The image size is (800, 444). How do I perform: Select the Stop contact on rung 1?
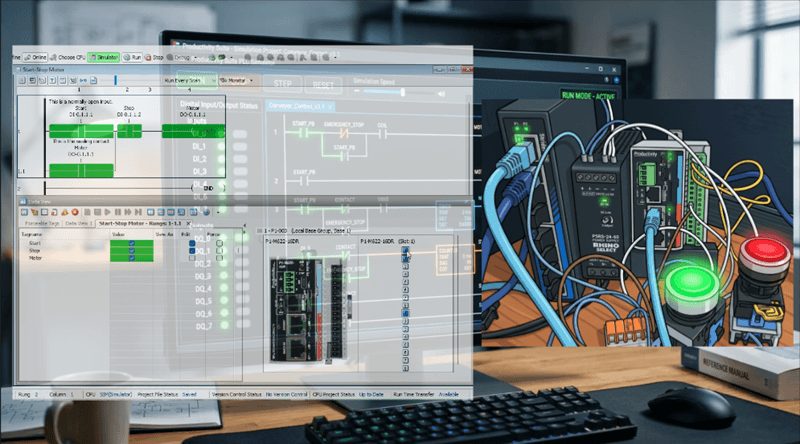tap(129, 131)
